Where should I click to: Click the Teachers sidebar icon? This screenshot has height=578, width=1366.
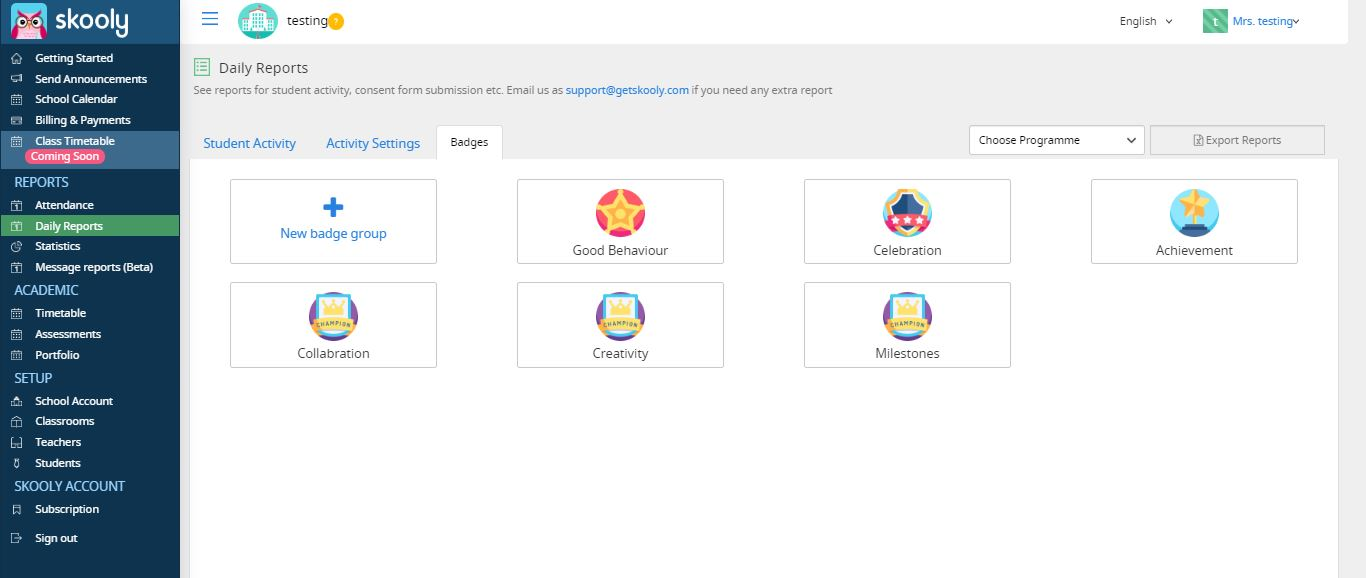pos(16,442)
